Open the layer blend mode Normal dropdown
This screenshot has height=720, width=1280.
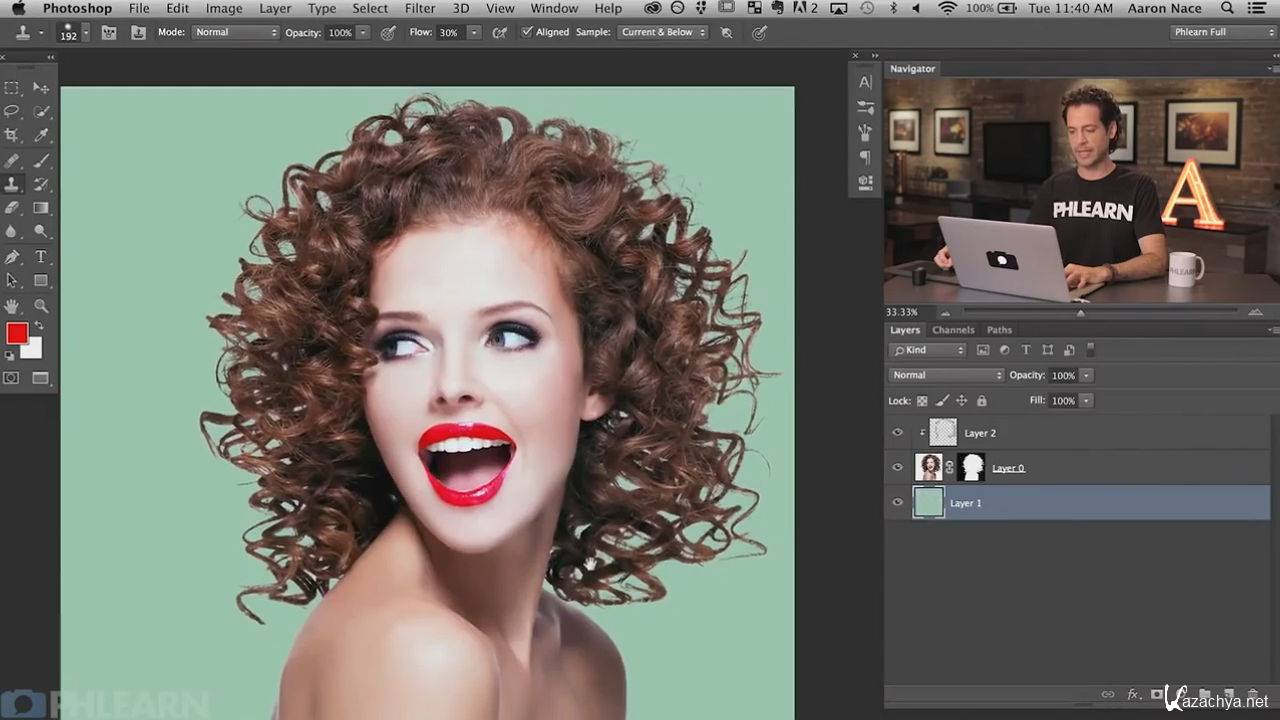(946, 375)
